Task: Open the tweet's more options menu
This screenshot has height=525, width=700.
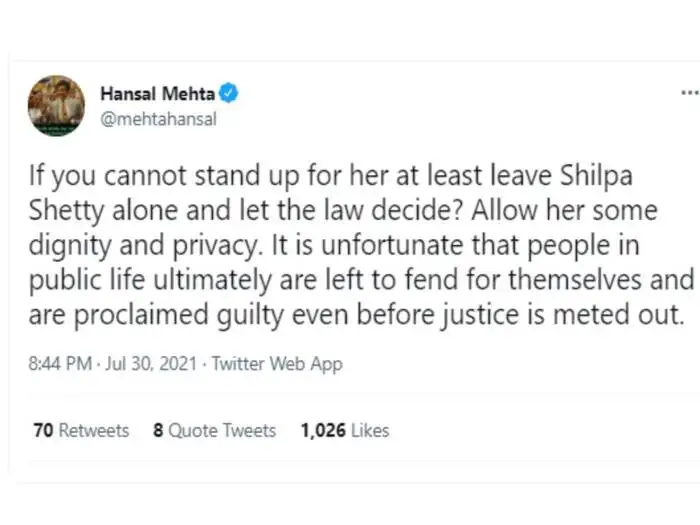Action: (689, 94)
